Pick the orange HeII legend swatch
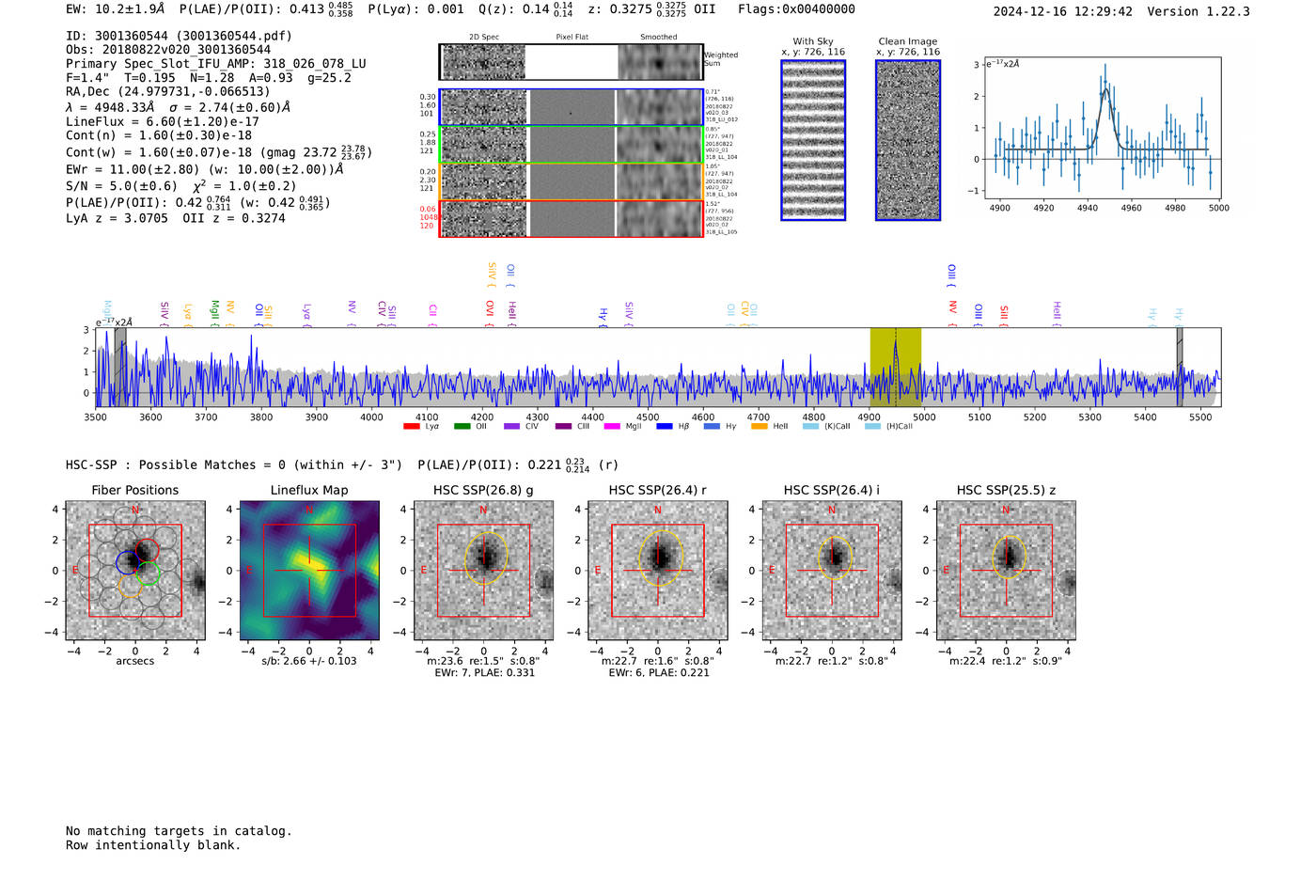Viewport: 1316px width, 896px height. [760, 427]
